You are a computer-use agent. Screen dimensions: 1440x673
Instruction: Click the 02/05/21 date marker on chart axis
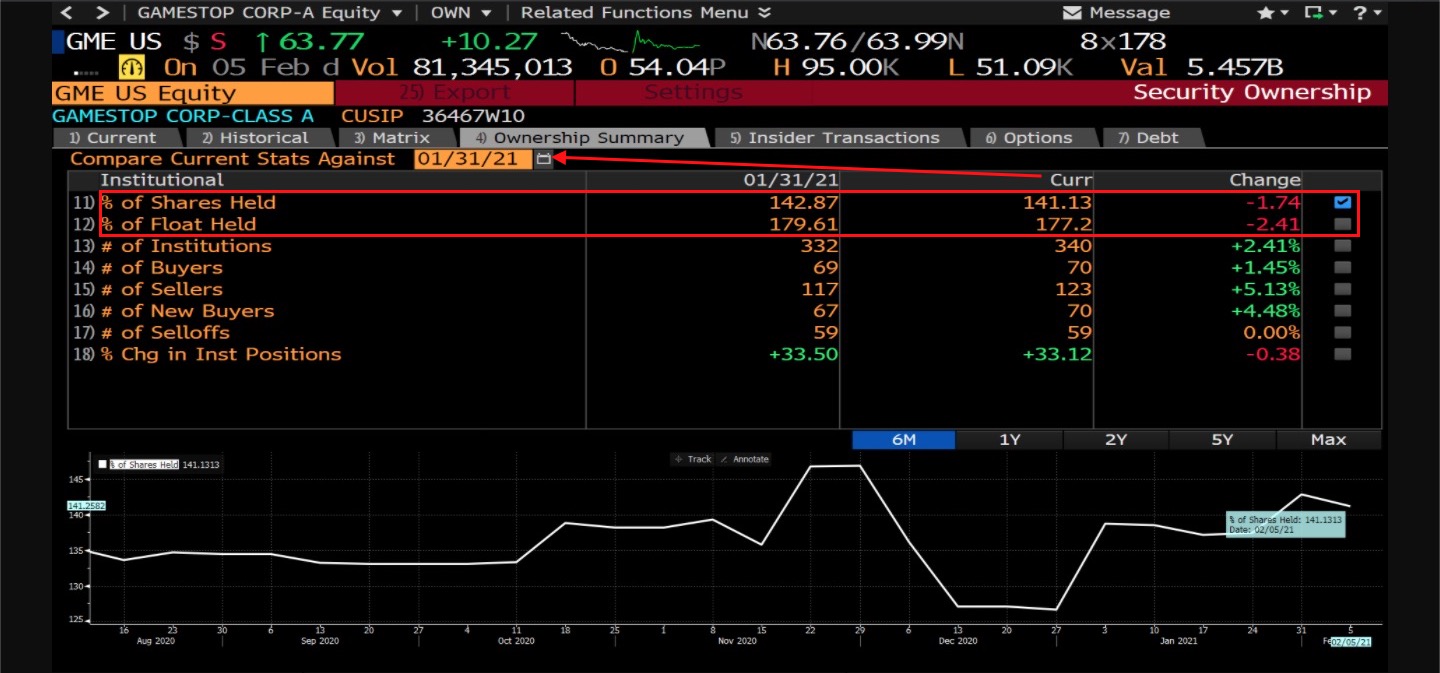click(1352, 641)
